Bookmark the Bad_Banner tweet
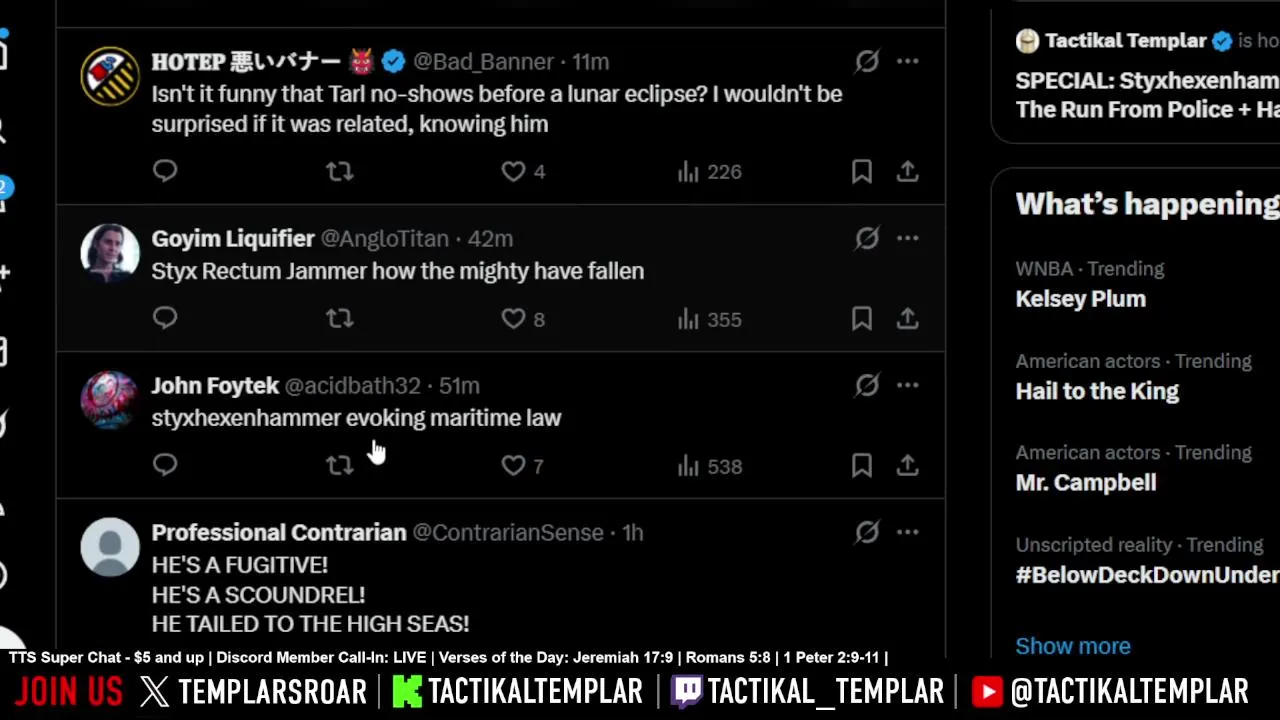The image size is (1280, 720). 861,172
